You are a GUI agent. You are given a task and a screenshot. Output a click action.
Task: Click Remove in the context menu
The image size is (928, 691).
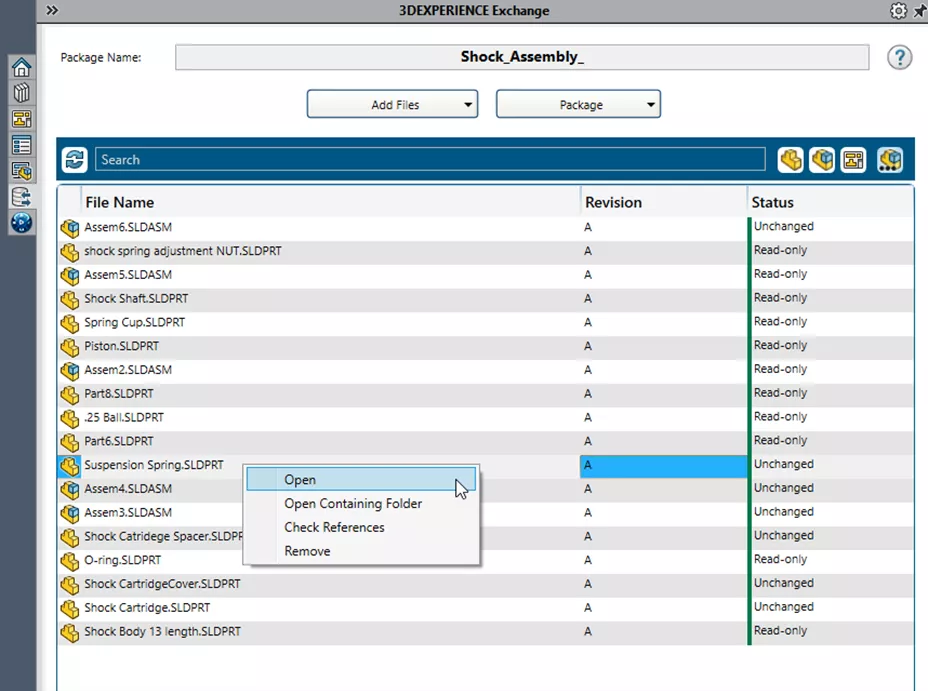click(307, 550)
